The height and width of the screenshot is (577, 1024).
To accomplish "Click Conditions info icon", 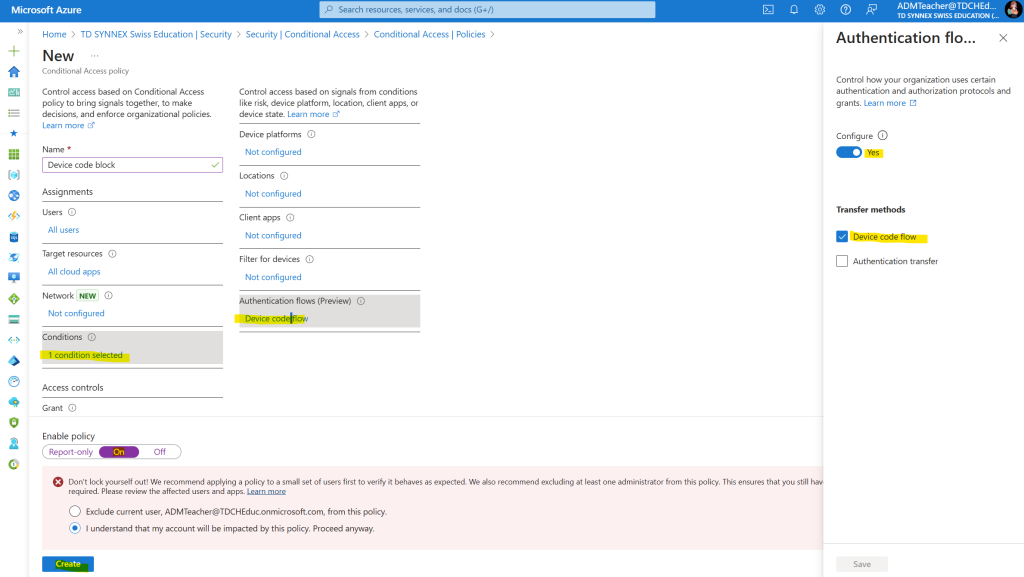I will (91, 337).
